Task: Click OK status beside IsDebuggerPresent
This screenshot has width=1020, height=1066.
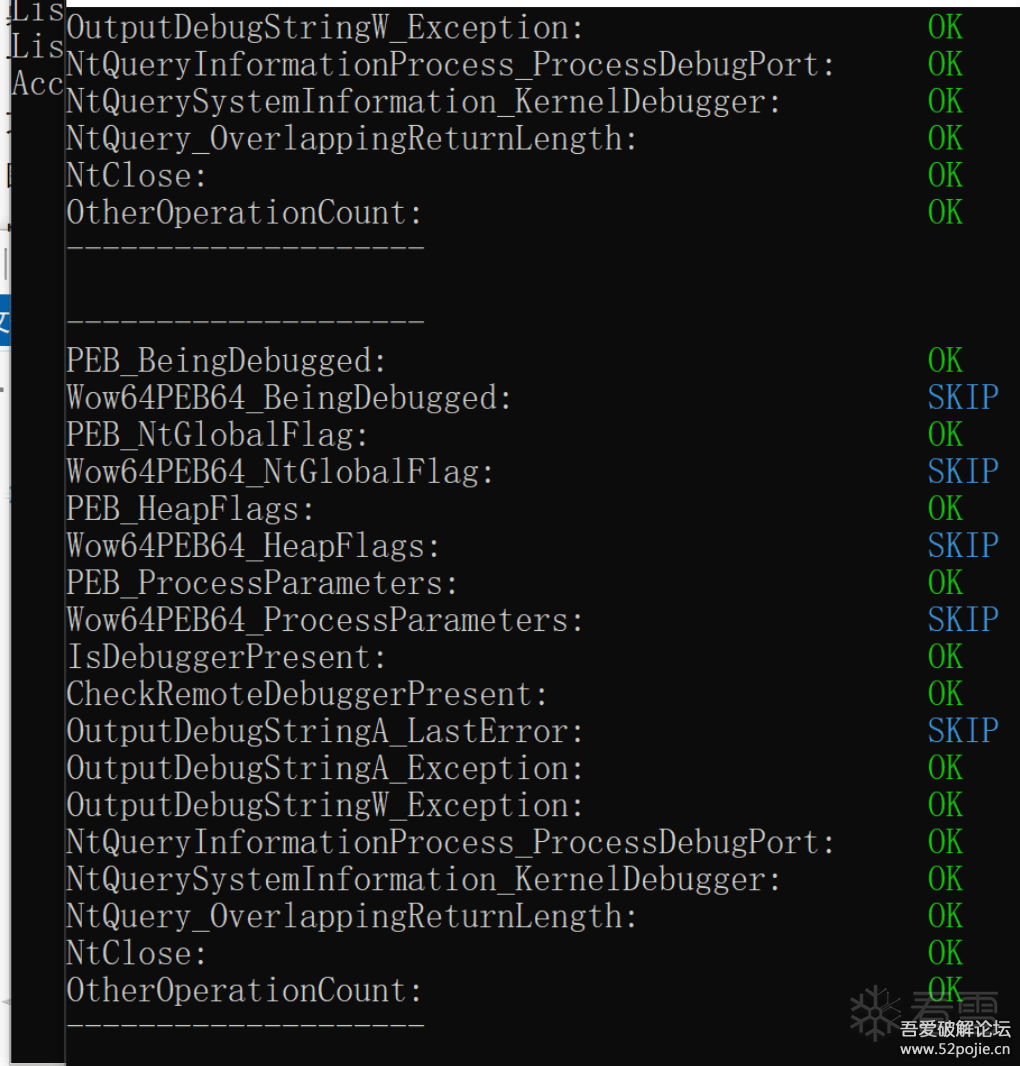Action: click(x=945, y=657)
